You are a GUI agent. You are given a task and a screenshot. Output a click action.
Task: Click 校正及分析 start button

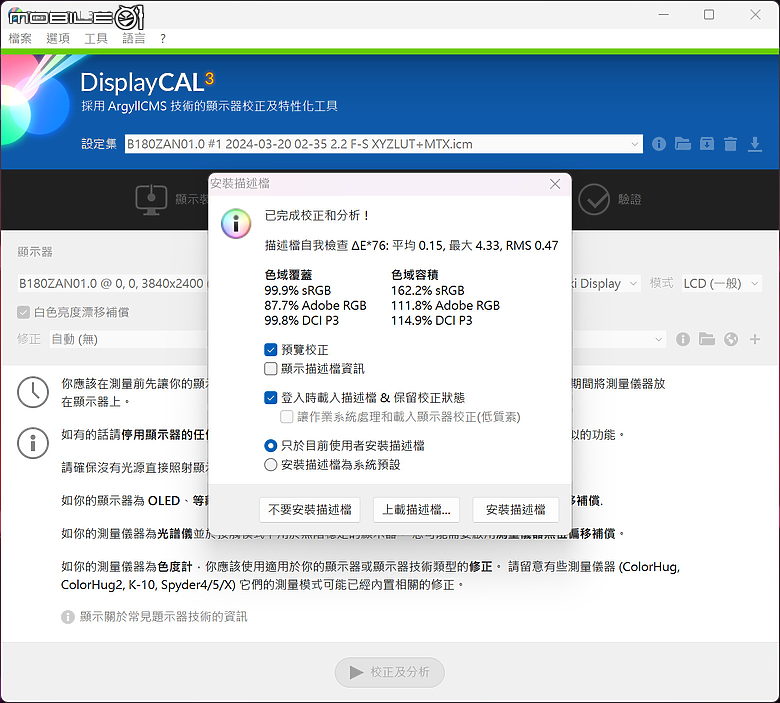(x=390, y=672)
